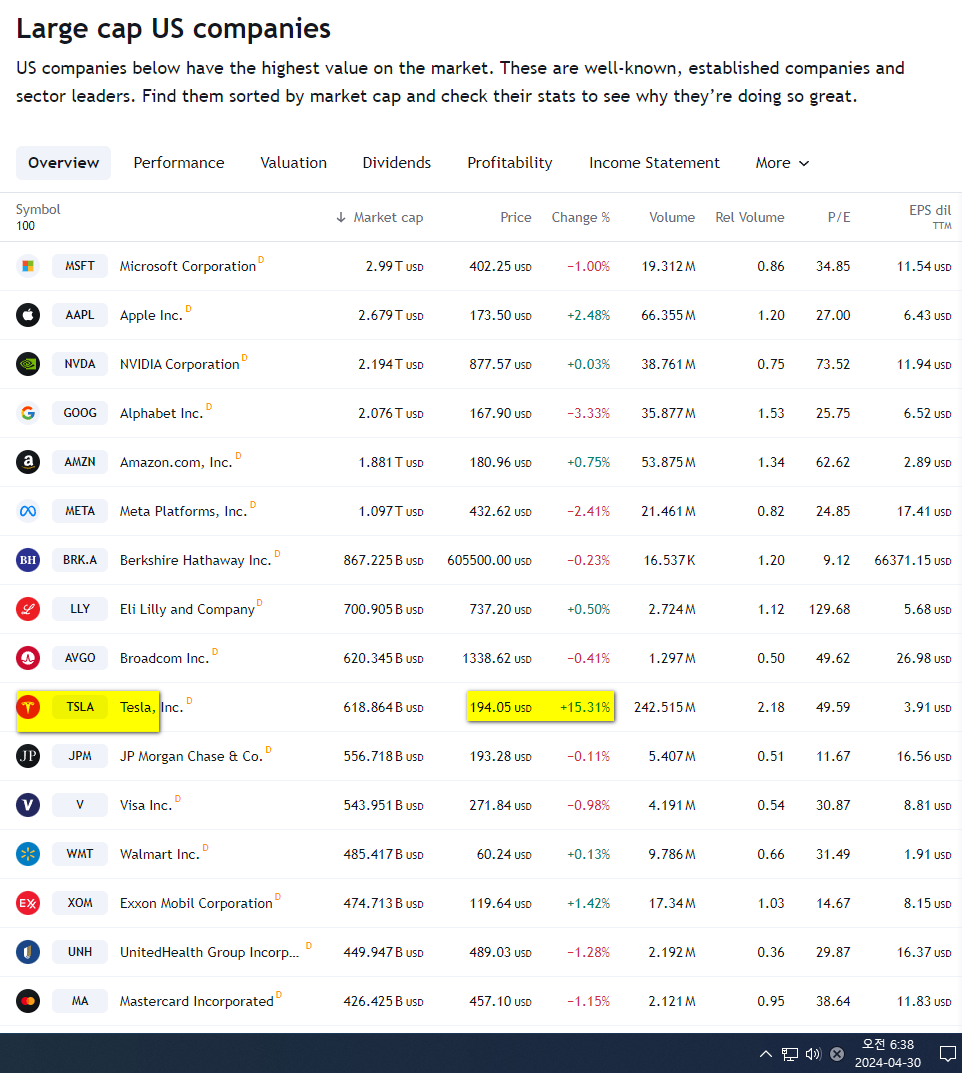
Task: Click the Exxon Mobil logo icon
Action: 28,903
